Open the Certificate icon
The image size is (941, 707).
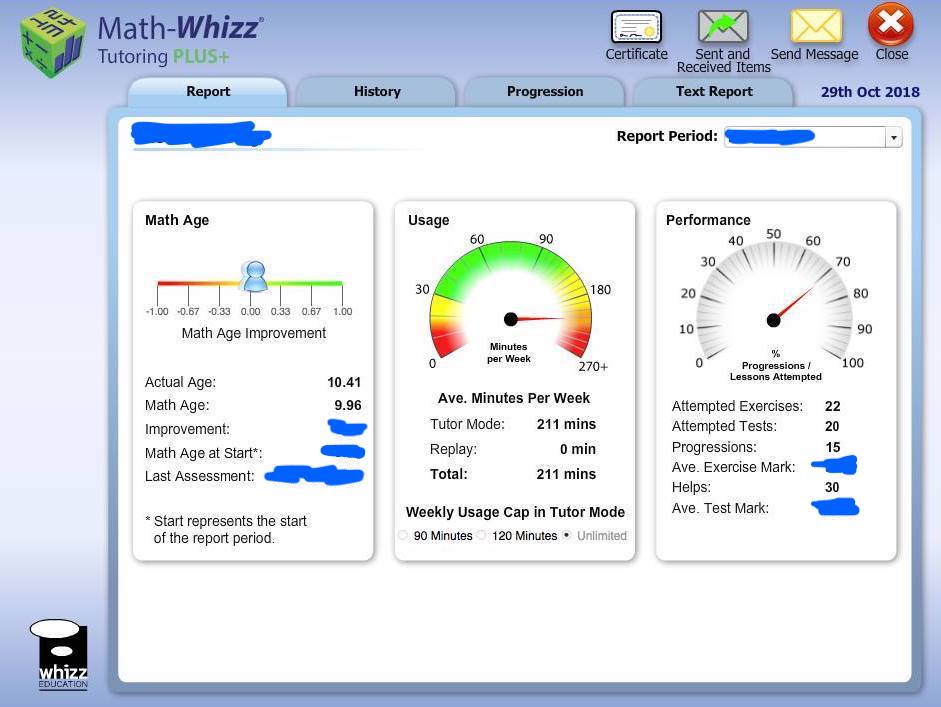click(636, 28)
